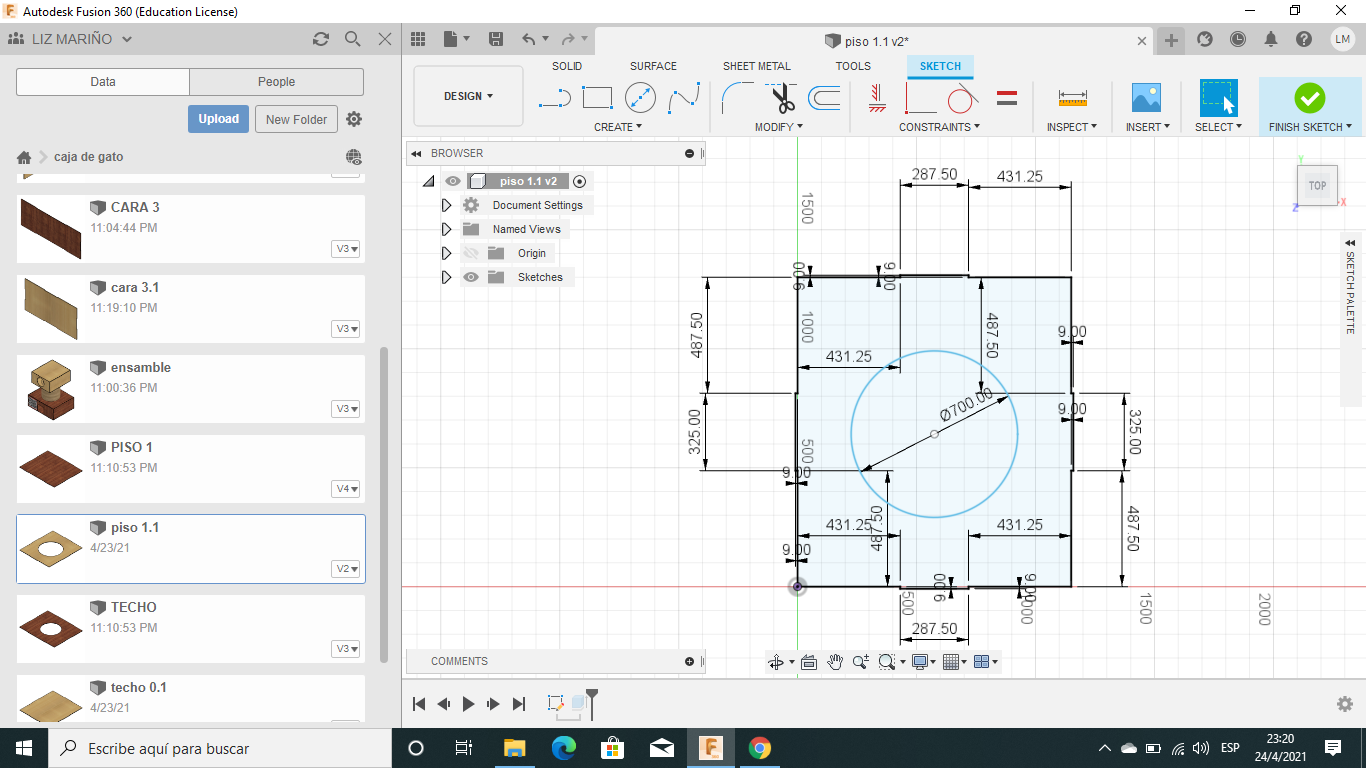Refresh the data panel
1366x768 pixels.
point(320,39)
